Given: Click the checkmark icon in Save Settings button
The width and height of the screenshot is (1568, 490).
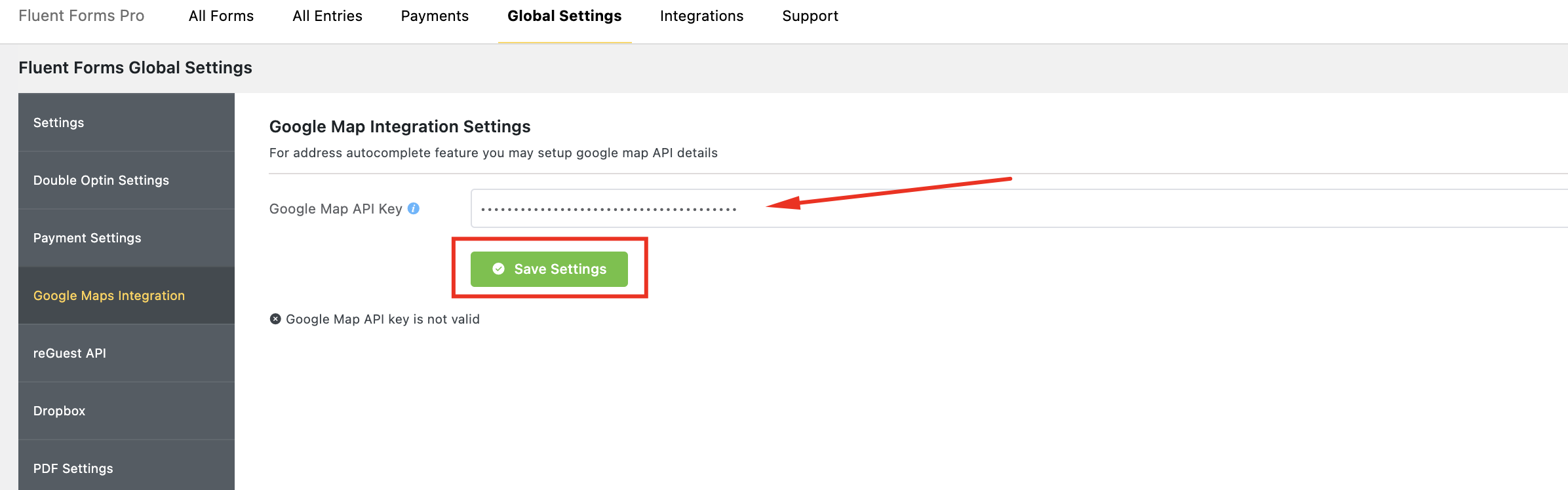Looking at the screenshot, I should pos(499,269).
